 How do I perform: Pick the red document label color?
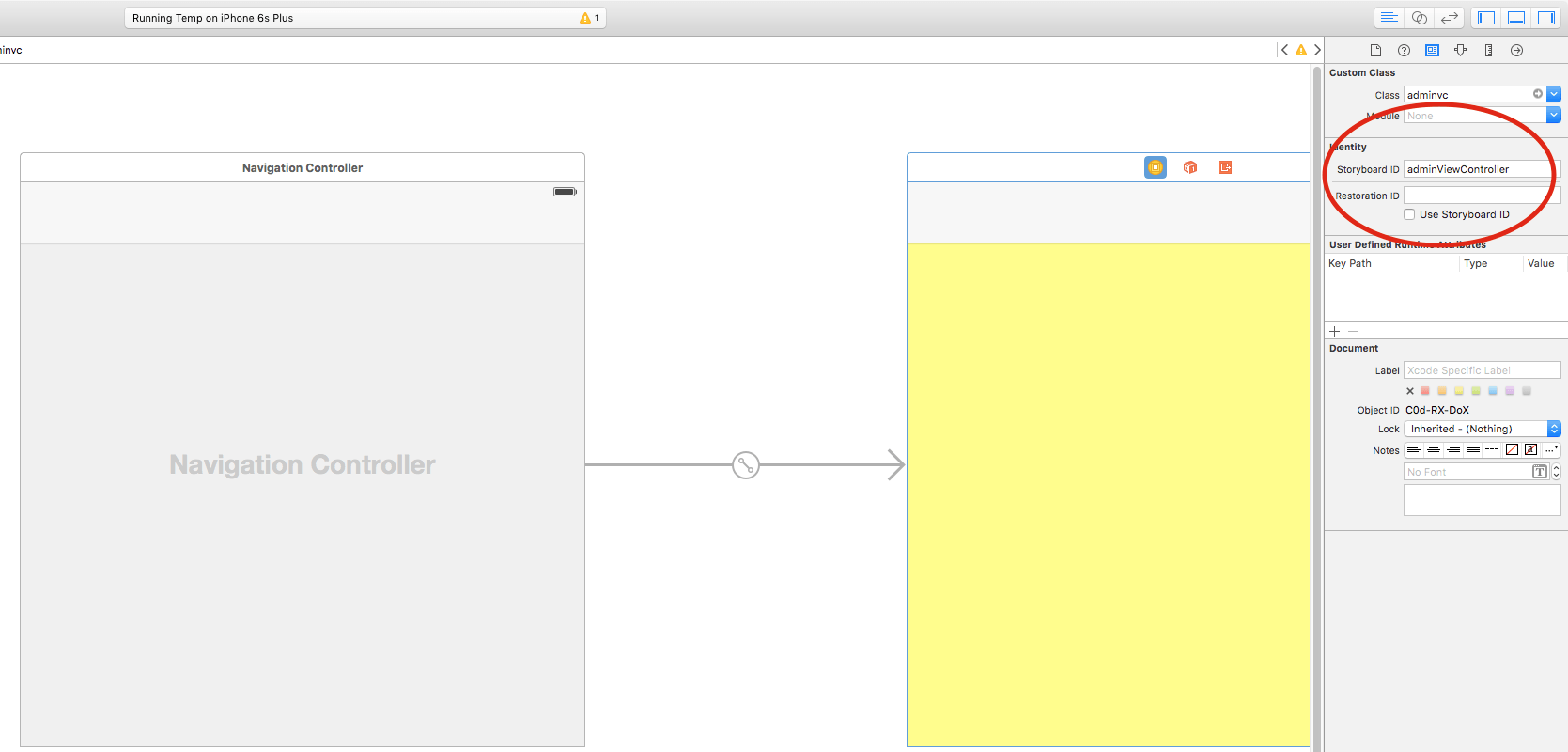click(x=1425, y=391)
